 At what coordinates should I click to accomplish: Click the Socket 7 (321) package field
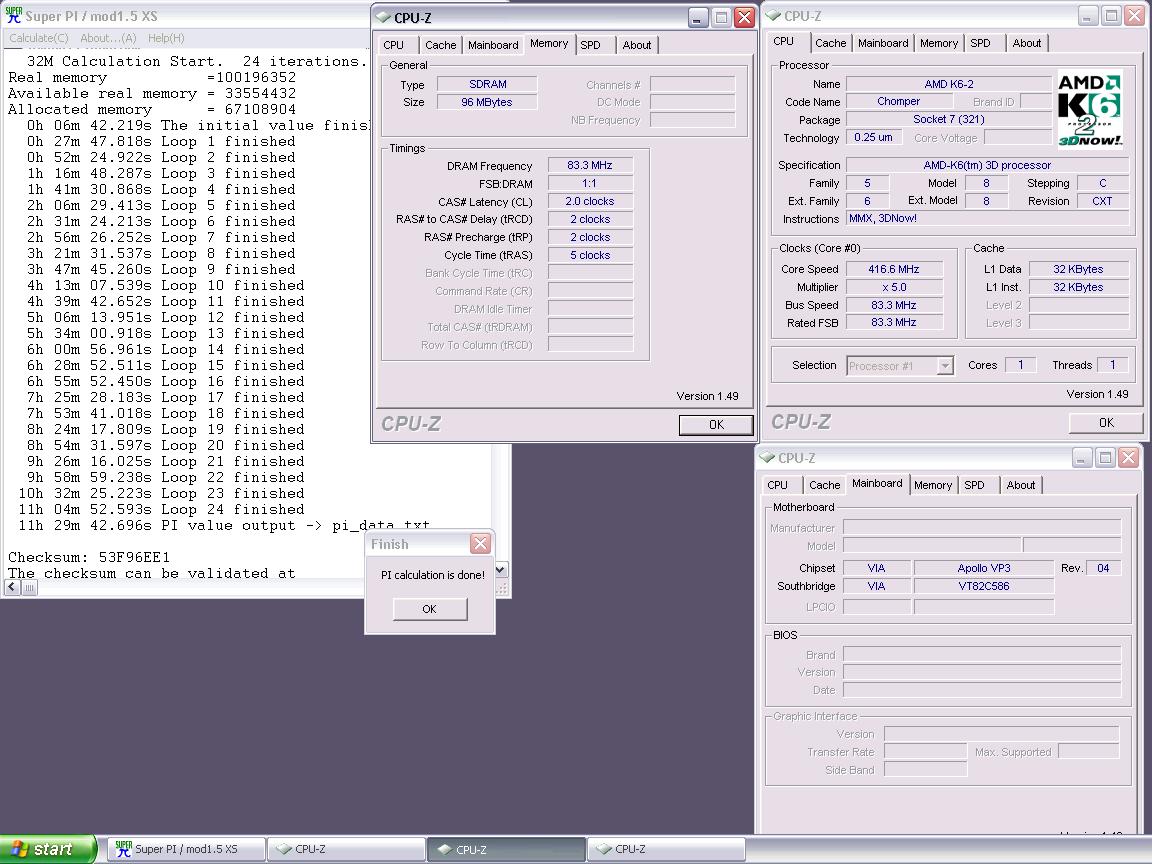coord(949,119)
